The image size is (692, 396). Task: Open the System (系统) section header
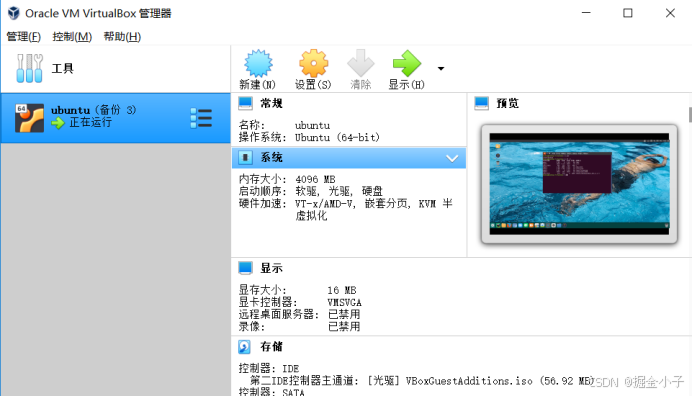click(349, 158)
